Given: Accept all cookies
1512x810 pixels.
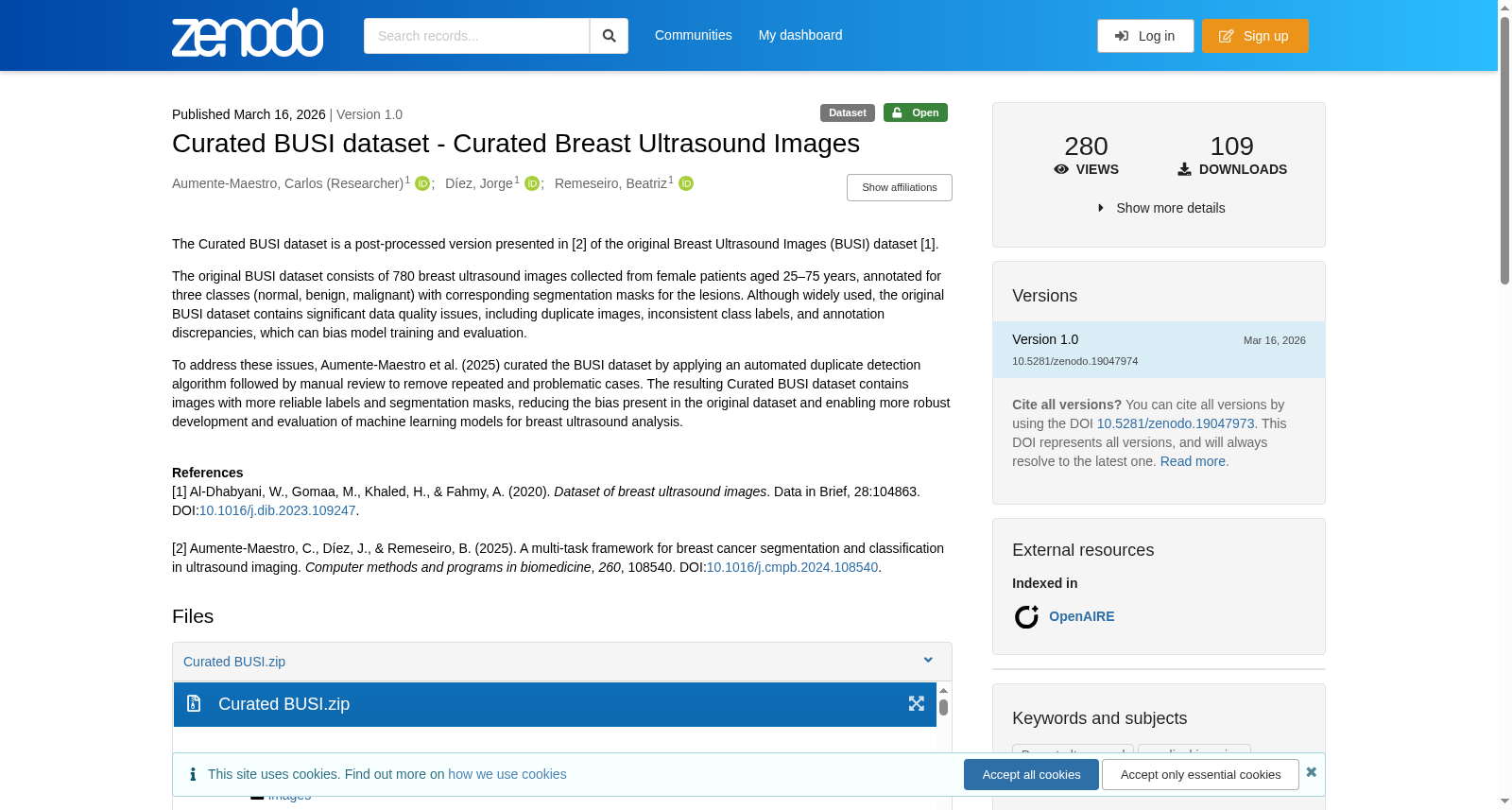Looking at the screenshot, I should click(1031, 775).
